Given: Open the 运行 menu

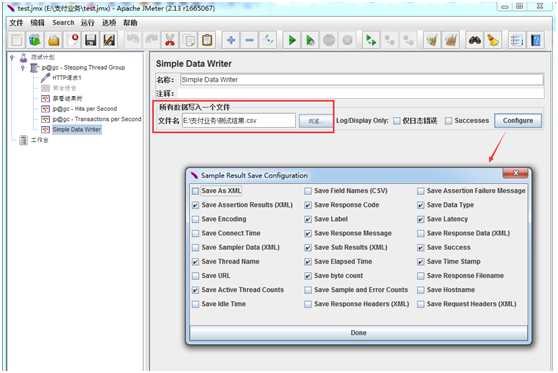Looking at the screenshot, I should pos(88,23).
